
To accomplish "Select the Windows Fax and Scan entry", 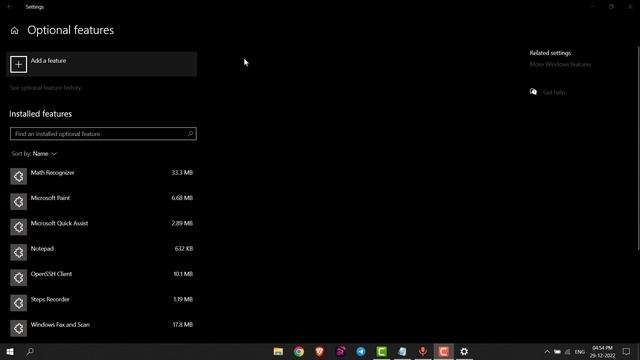I will pyautogui.click(x=102, y=328).
